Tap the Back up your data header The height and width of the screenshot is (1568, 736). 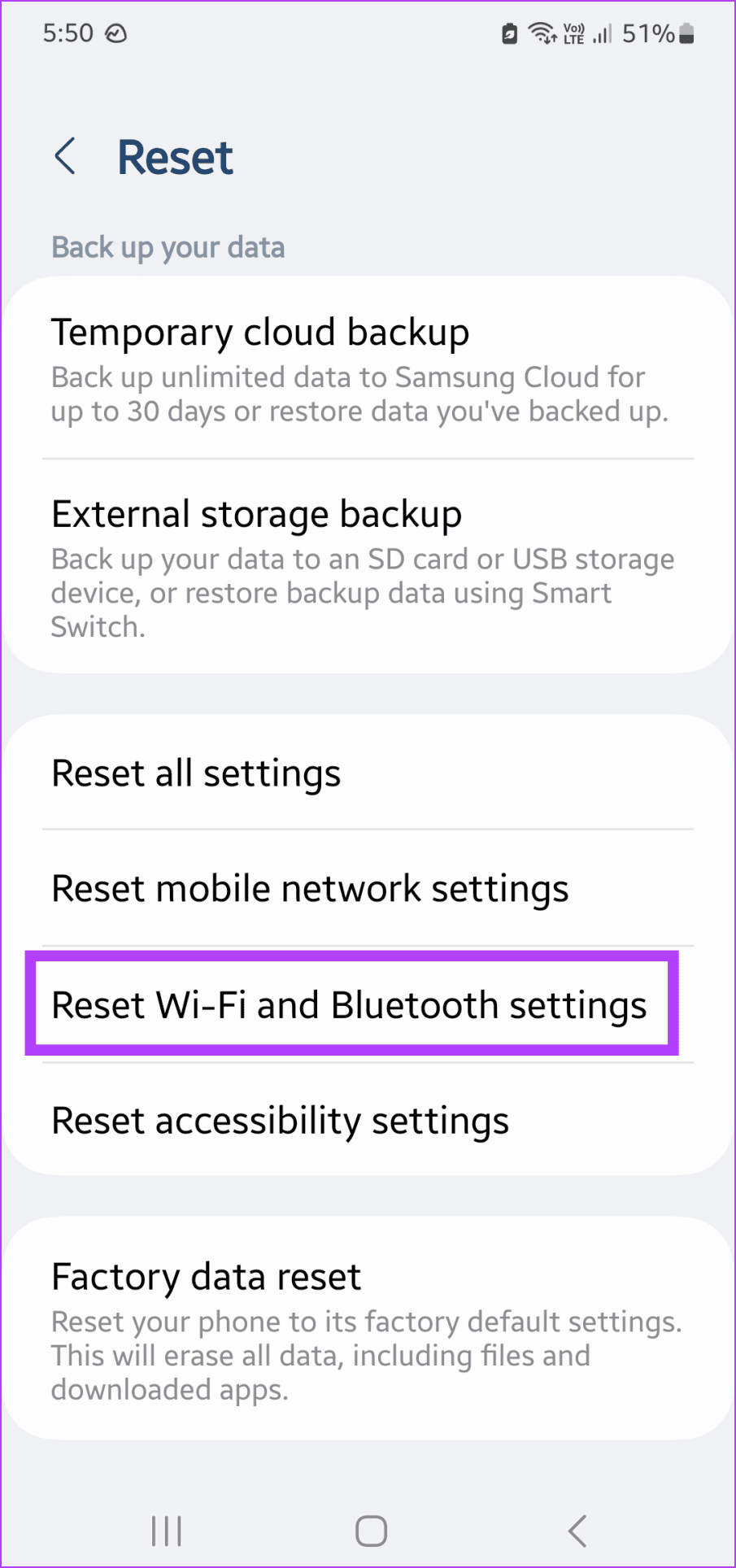(x=168, y=246)
